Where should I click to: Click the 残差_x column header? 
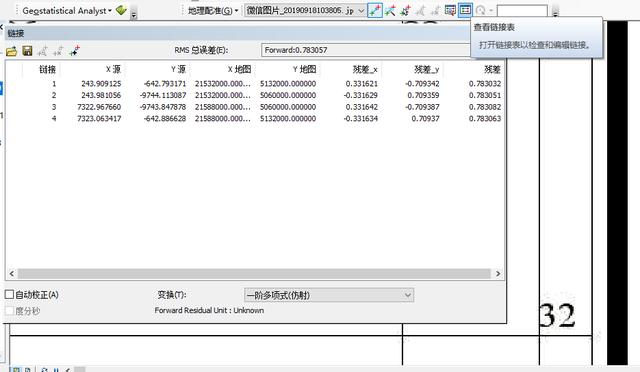[351, 69]
